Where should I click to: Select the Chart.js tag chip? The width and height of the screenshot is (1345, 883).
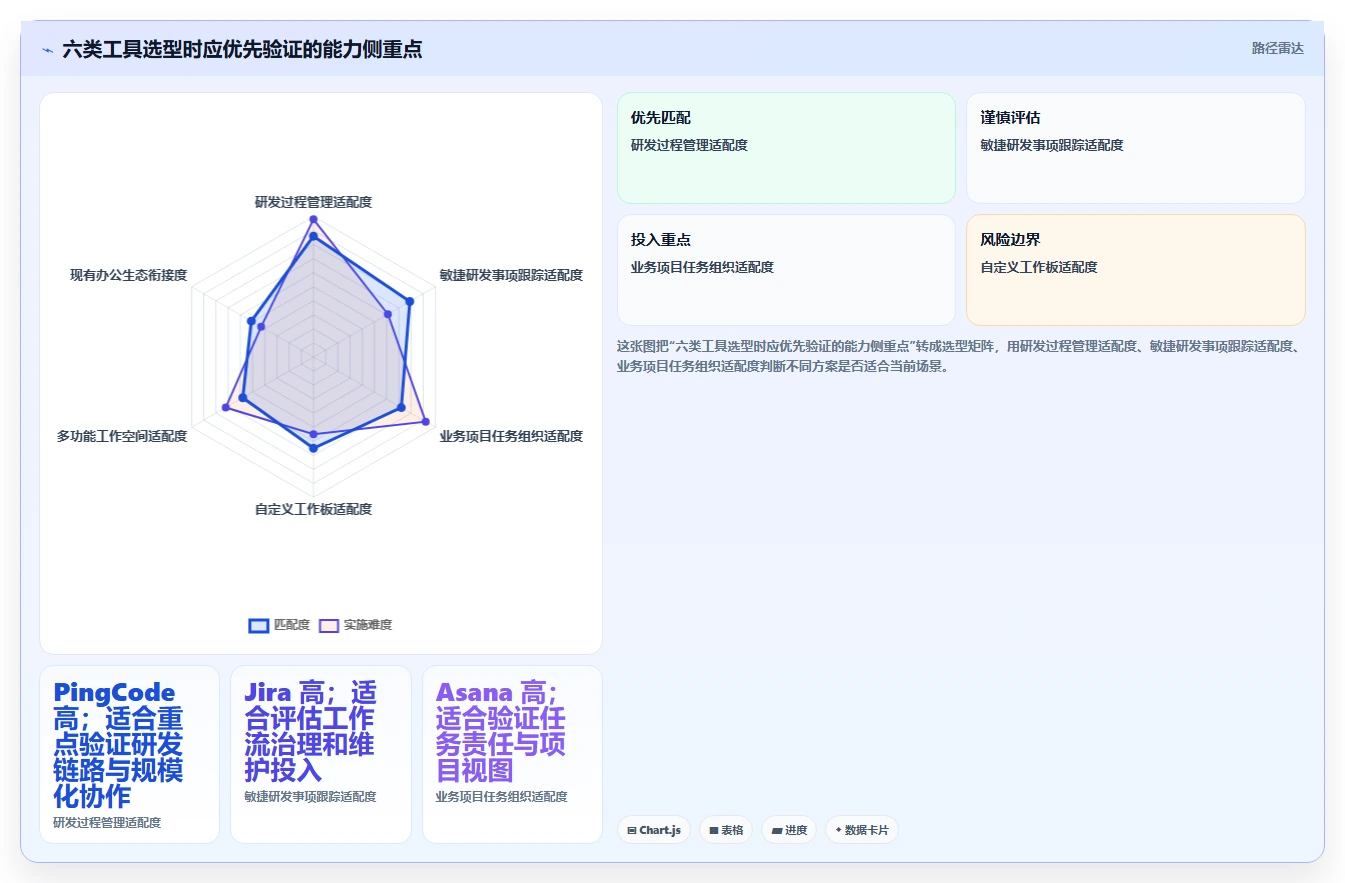(654, 830)
